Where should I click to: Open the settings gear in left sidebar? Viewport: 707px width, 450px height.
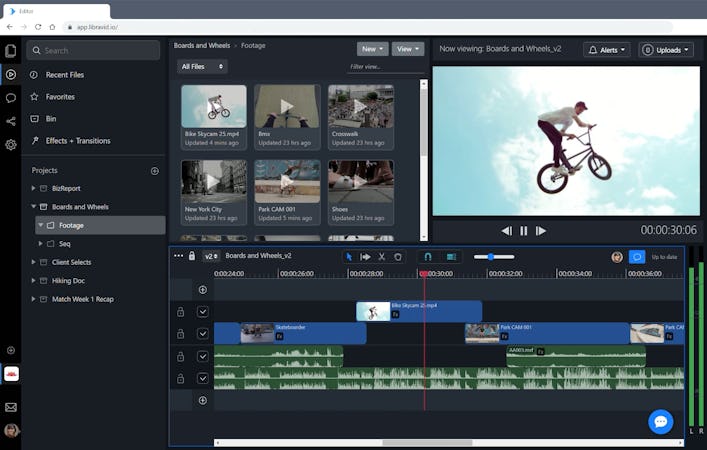click(10, 145)
